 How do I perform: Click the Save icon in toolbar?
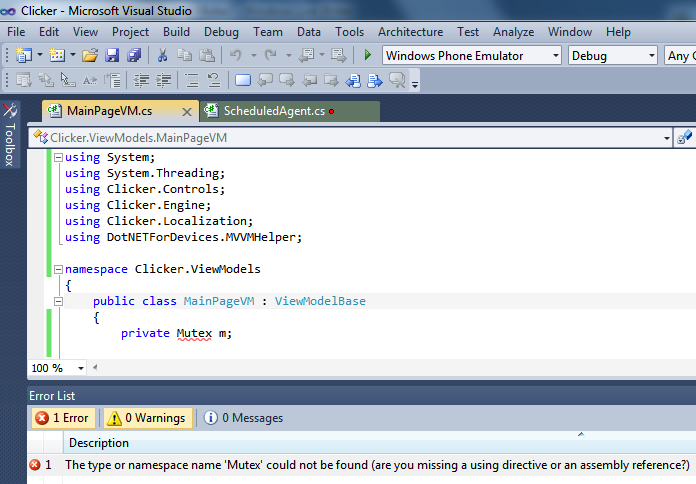(113, 55)
